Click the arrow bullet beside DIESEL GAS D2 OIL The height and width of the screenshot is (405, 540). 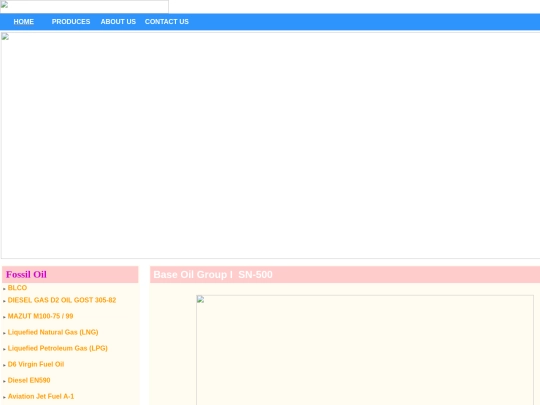coord(4,301)
